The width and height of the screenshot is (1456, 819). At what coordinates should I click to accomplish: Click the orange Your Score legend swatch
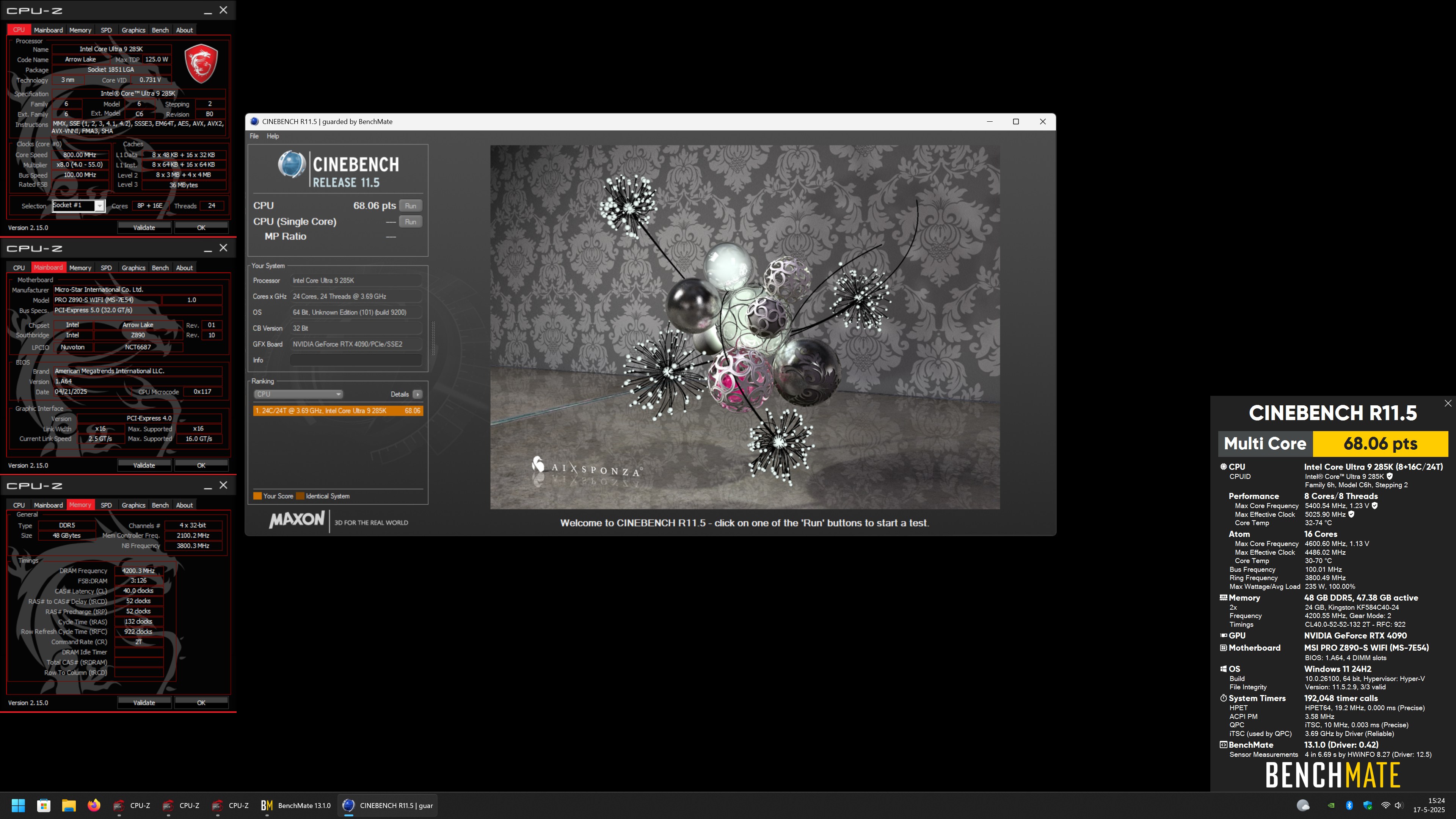click(257, 496)
